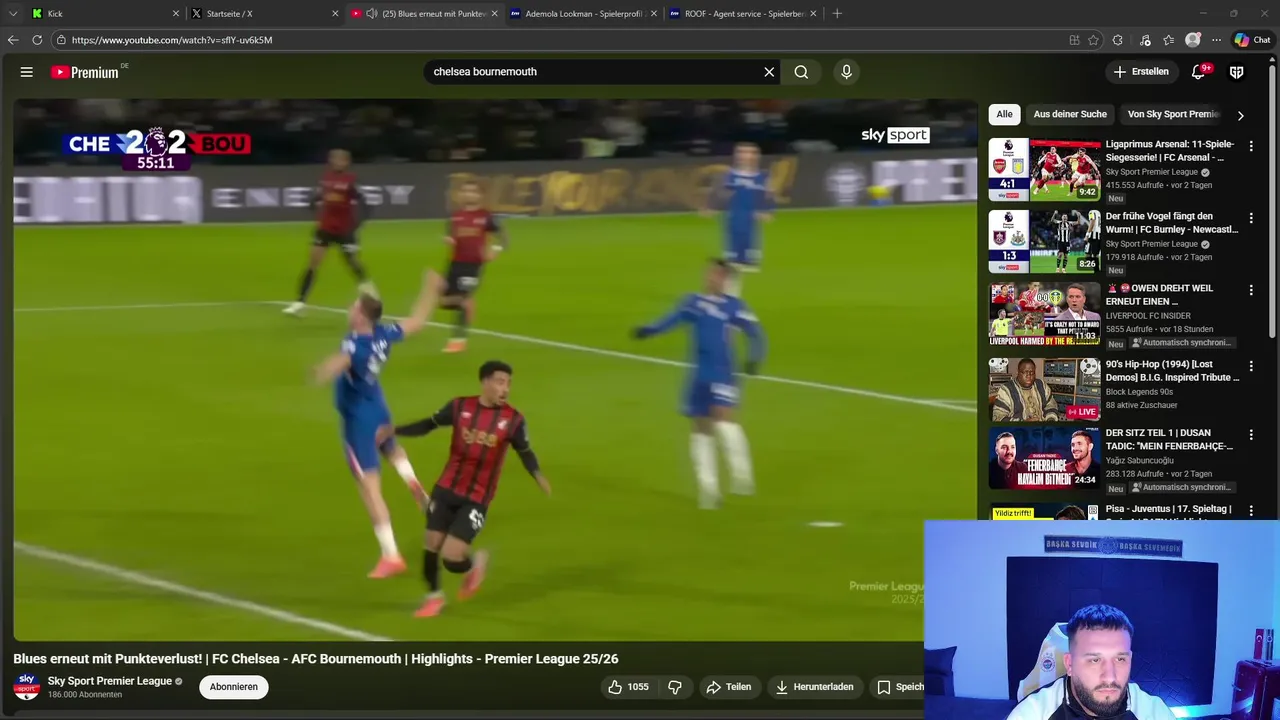Dislike the video with thumbs down
This screenshot has height=720, width=1280.
tap(675, 687)
